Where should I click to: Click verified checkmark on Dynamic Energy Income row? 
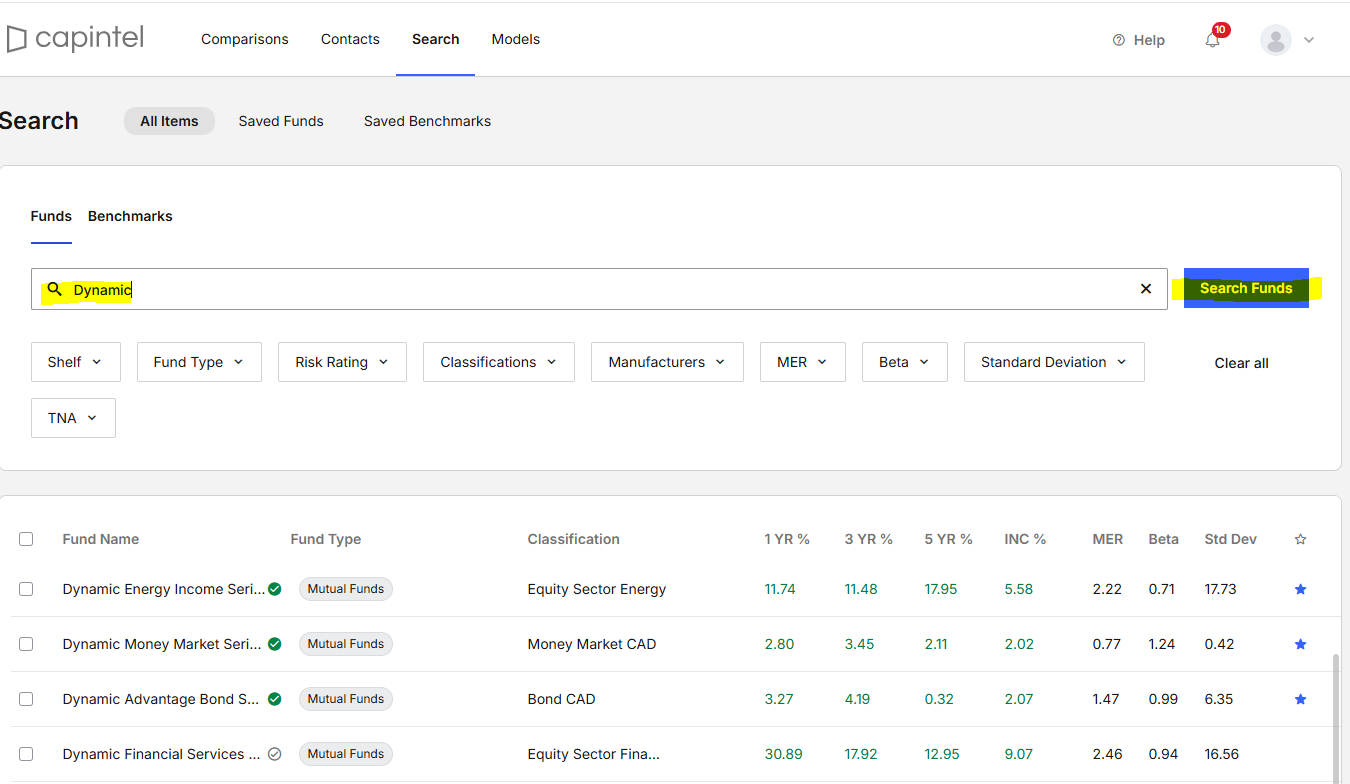click(x=275, y=589)
